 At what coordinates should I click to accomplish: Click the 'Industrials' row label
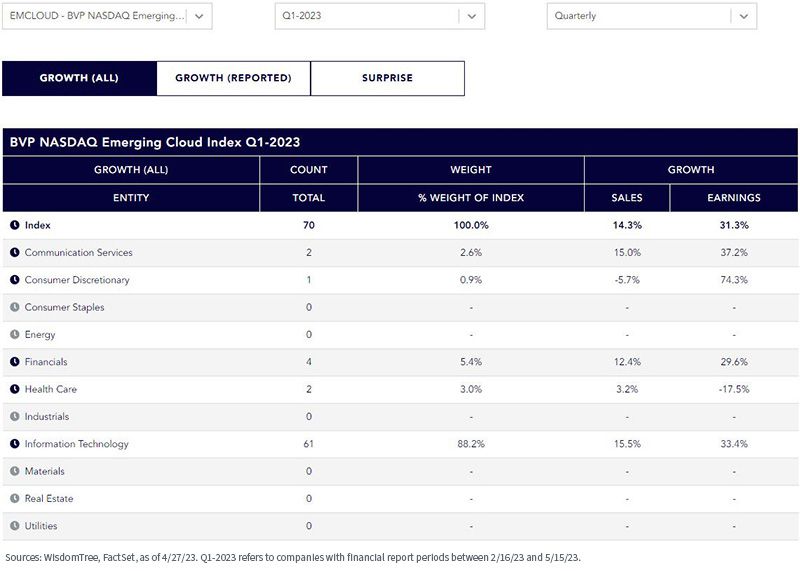(x=46, y=416)
